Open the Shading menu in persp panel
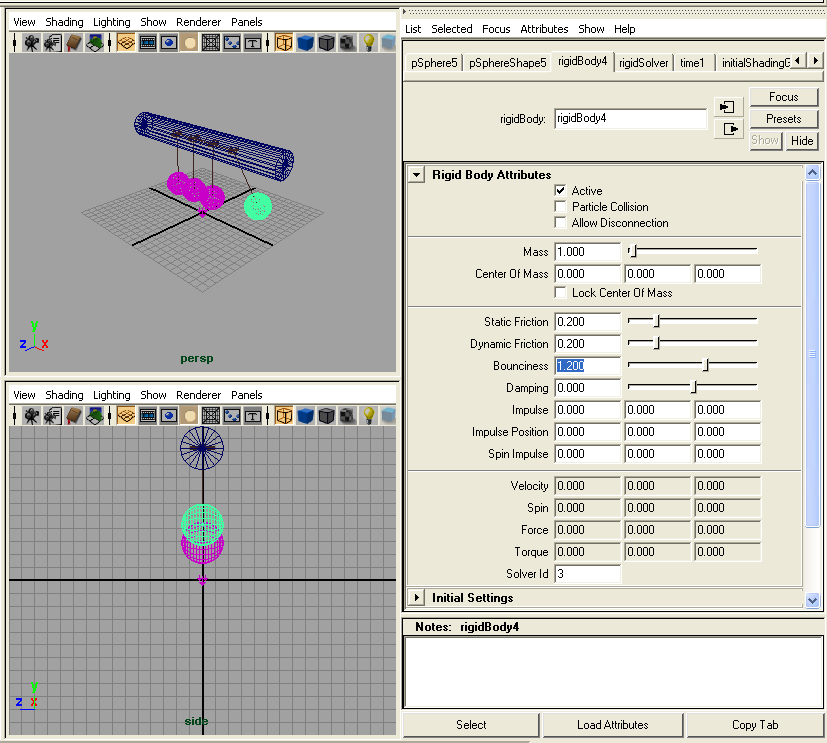This screenshot has width=827, height=743. (64, 22)
